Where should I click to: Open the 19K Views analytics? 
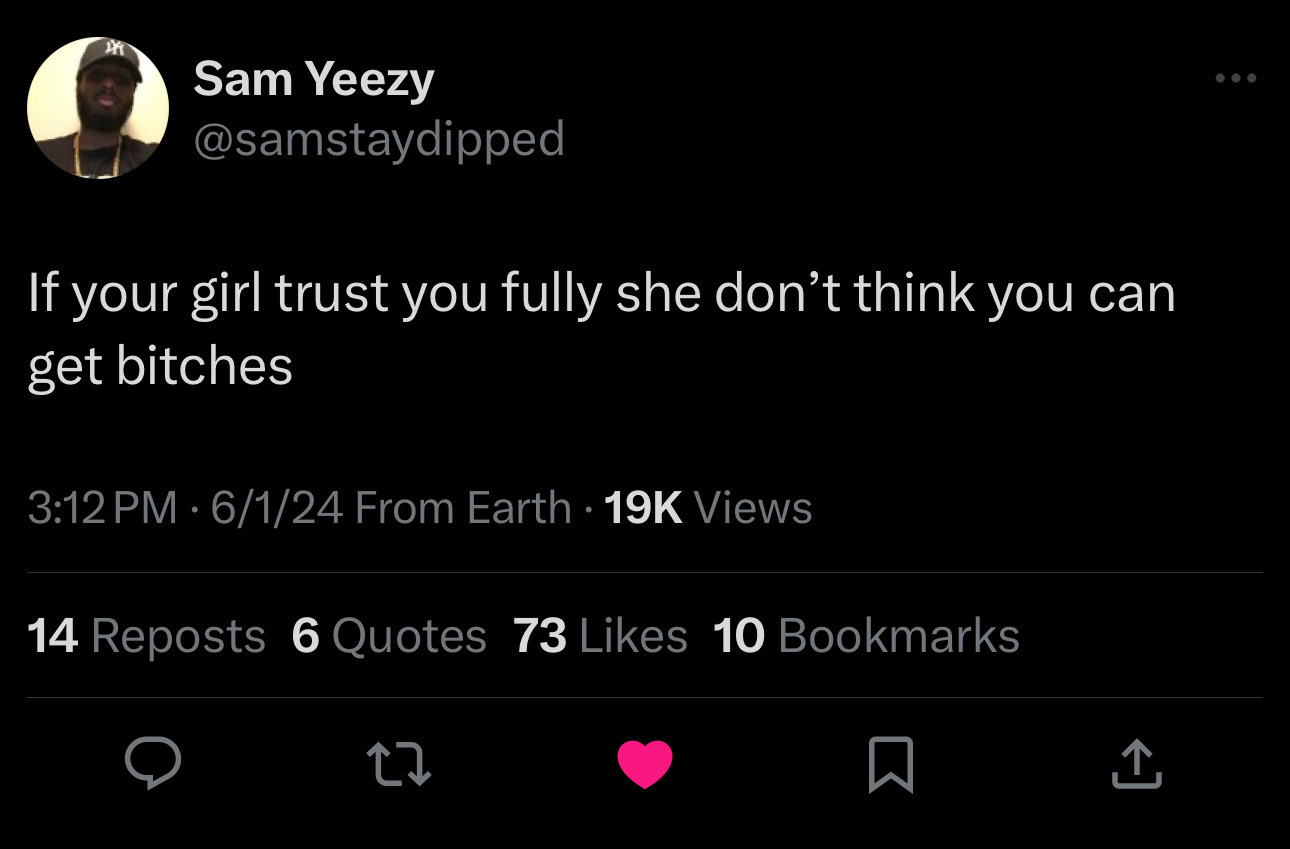tap(708, 508)
